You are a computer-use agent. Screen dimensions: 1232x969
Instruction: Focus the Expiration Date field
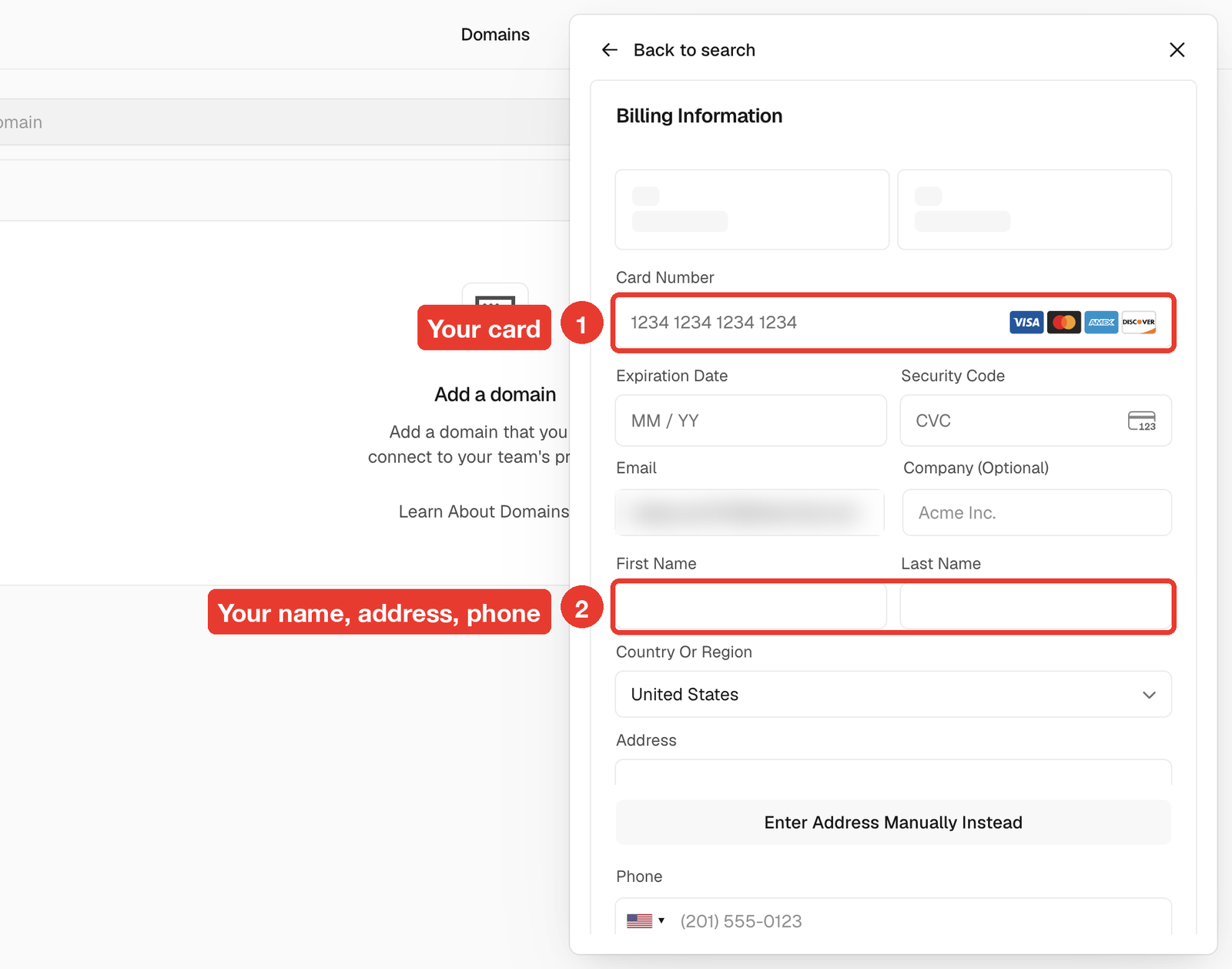coord(751,421)
